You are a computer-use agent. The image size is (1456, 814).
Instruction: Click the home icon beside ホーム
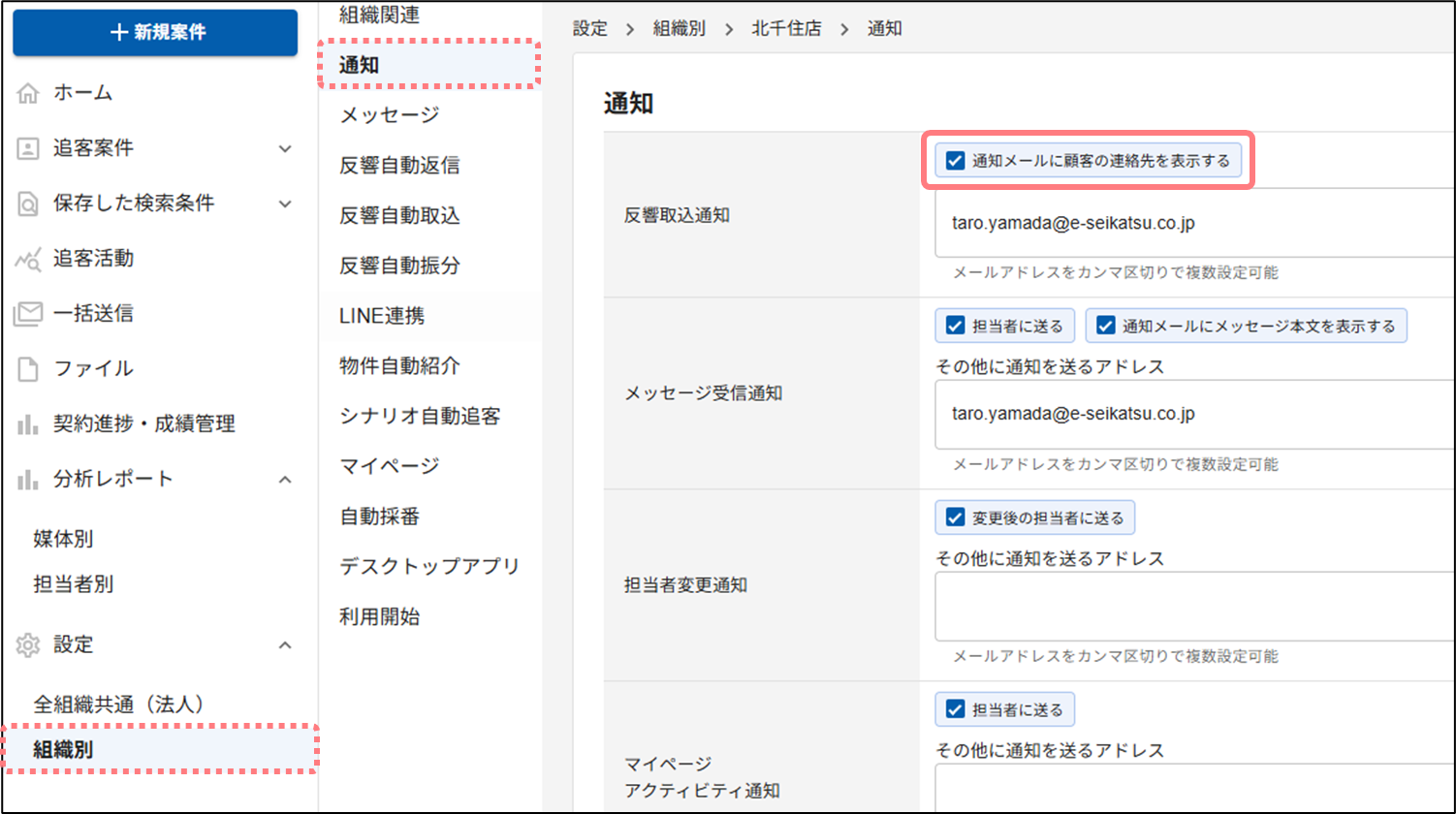28,94
